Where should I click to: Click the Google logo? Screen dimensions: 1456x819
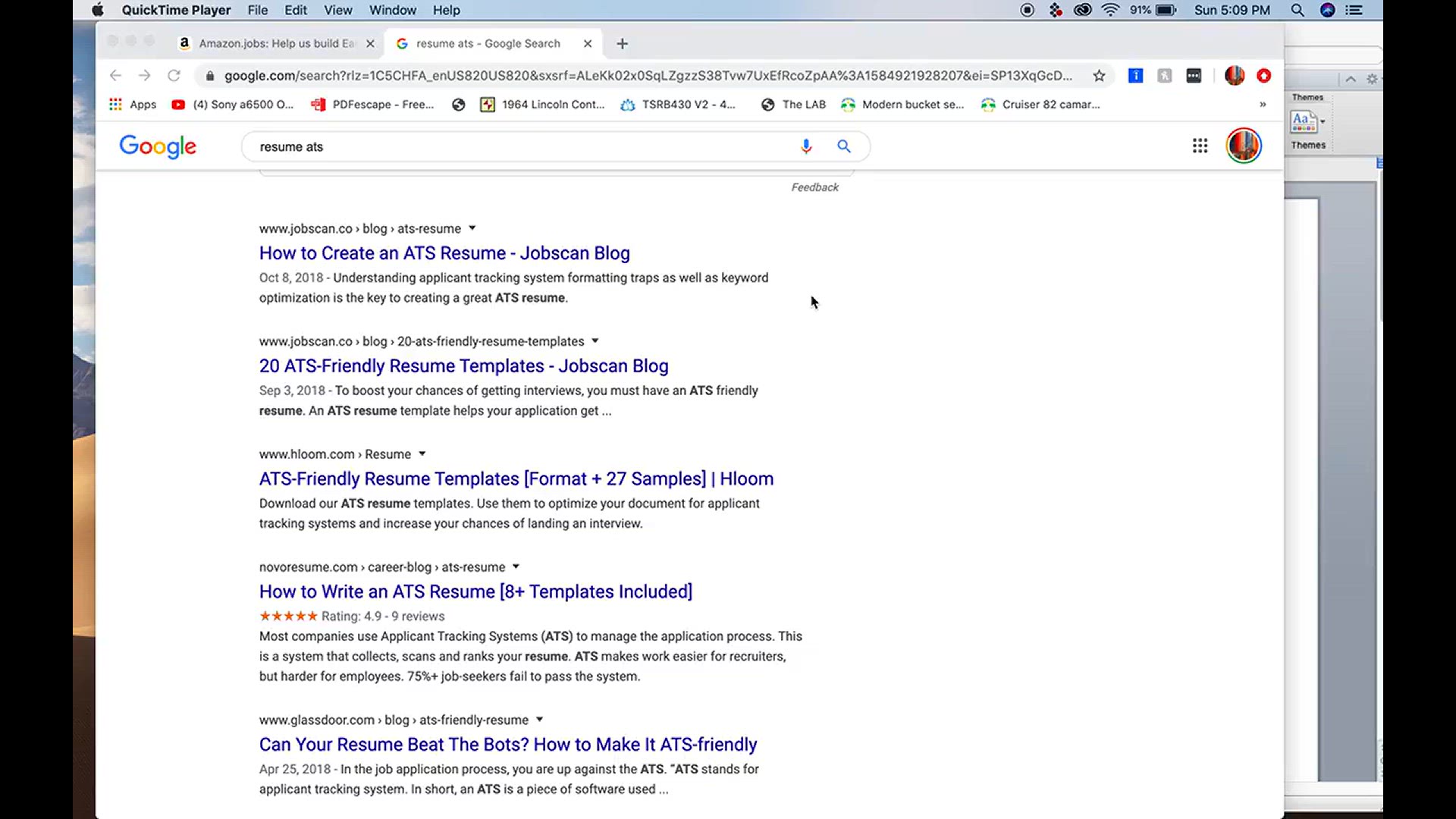point(158,146)
